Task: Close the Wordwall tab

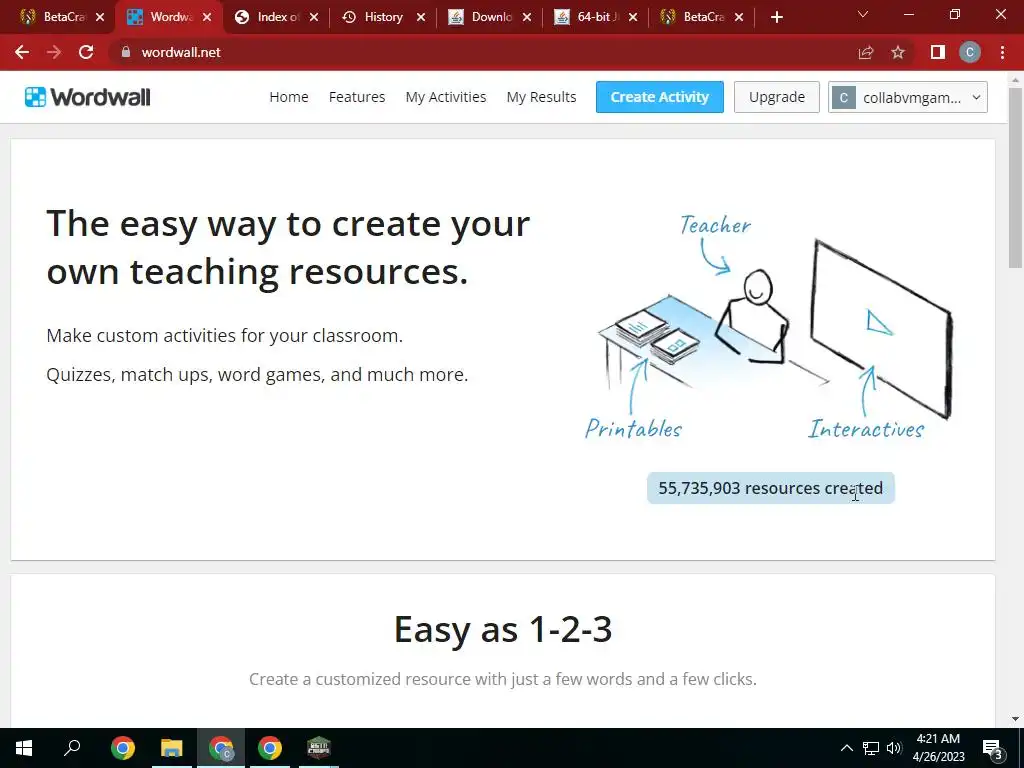Action: [207, 17]
